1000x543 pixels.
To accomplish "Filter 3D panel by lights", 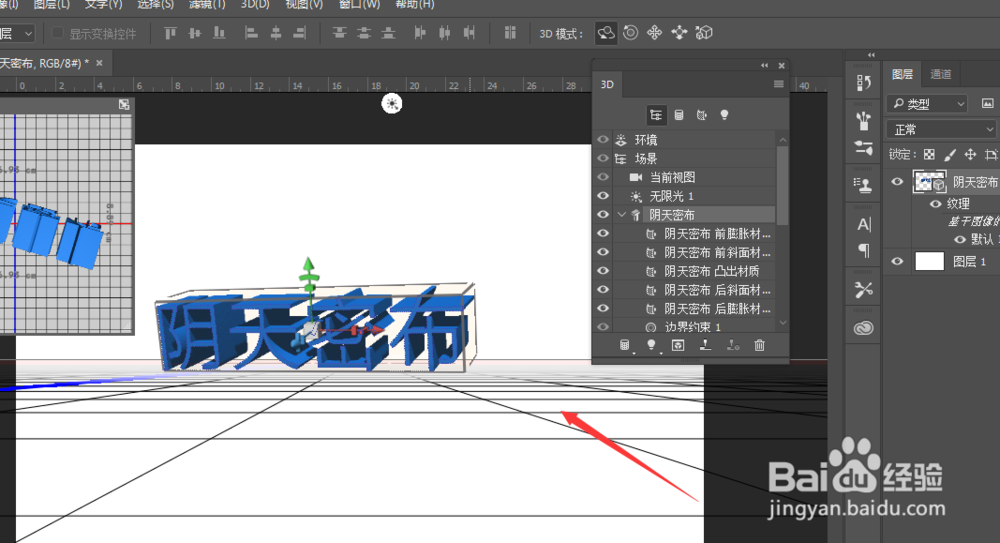I will click(x=724, y=115).
